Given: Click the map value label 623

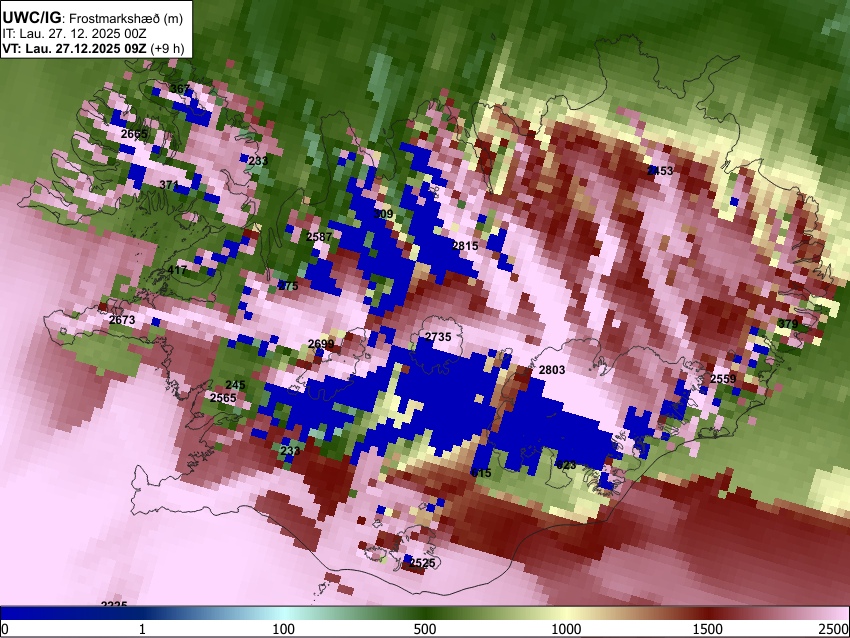Looking at the screenshot, I should [566, 465].
